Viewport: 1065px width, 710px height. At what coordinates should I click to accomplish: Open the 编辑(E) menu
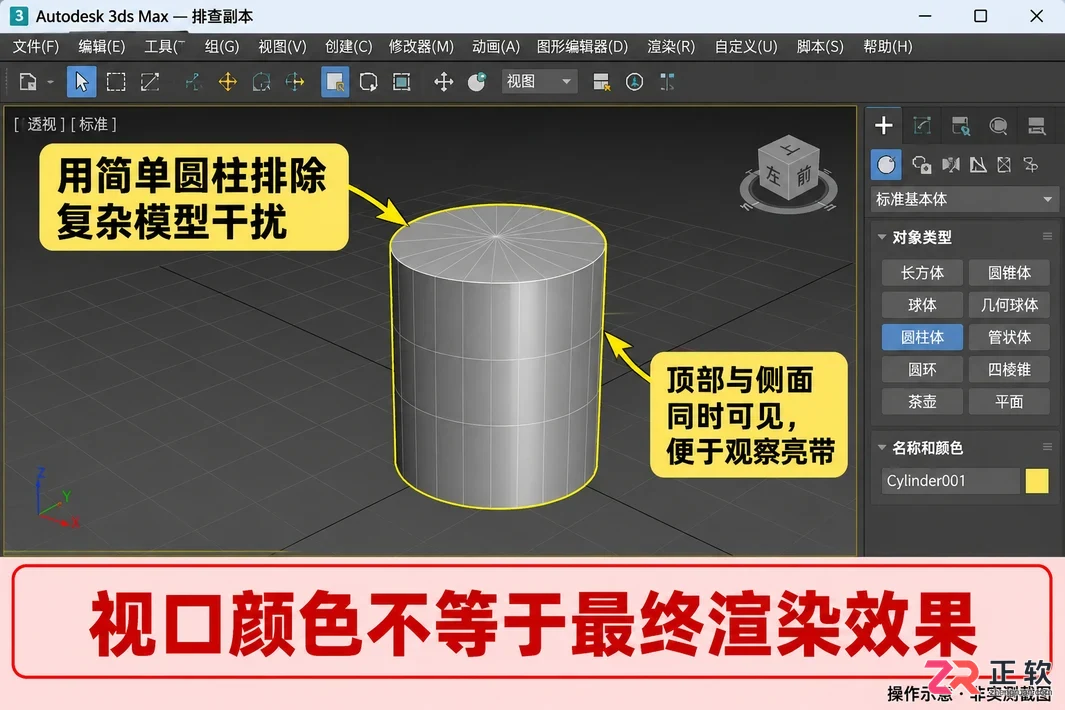101,46
